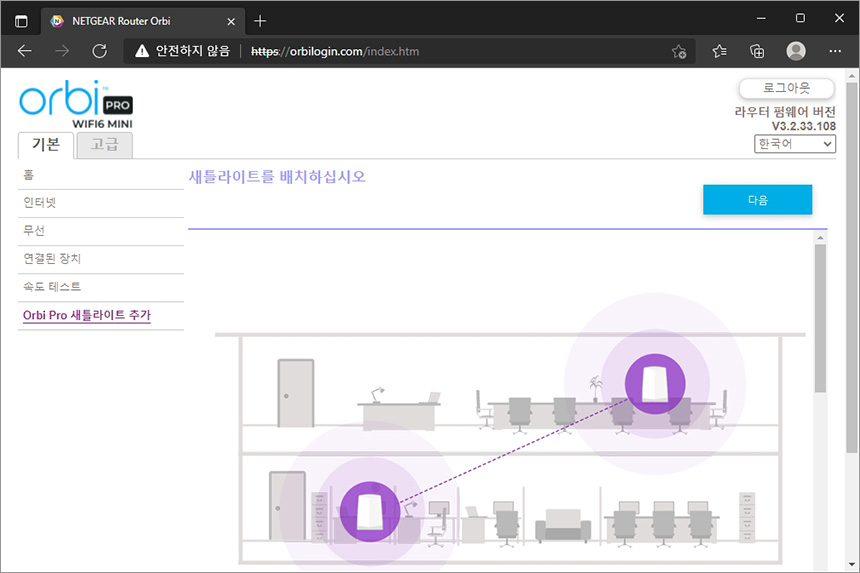
Task: Click the blue 다음 button
Action: click(x=757, y=200)
